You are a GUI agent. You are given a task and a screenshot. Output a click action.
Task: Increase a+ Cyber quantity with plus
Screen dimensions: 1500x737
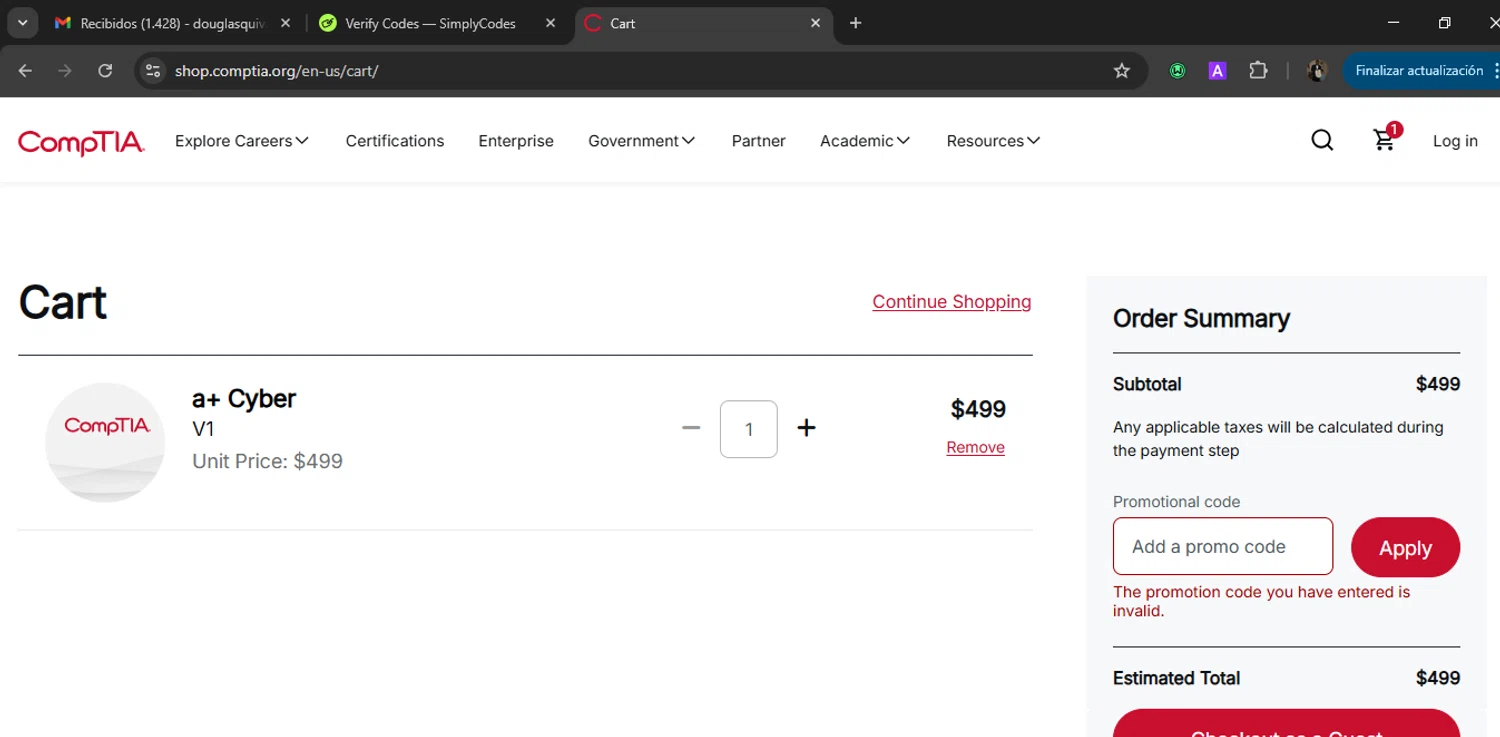point(806,428)
